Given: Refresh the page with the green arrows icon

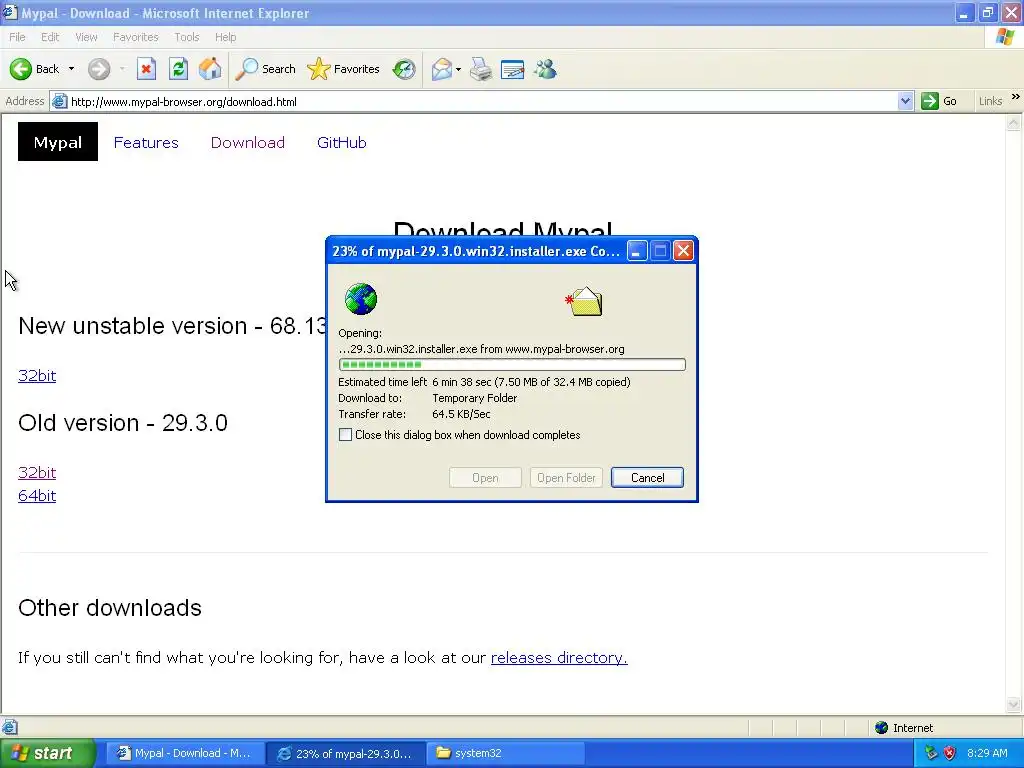Looking at the screenshot, I should point(178,69).
